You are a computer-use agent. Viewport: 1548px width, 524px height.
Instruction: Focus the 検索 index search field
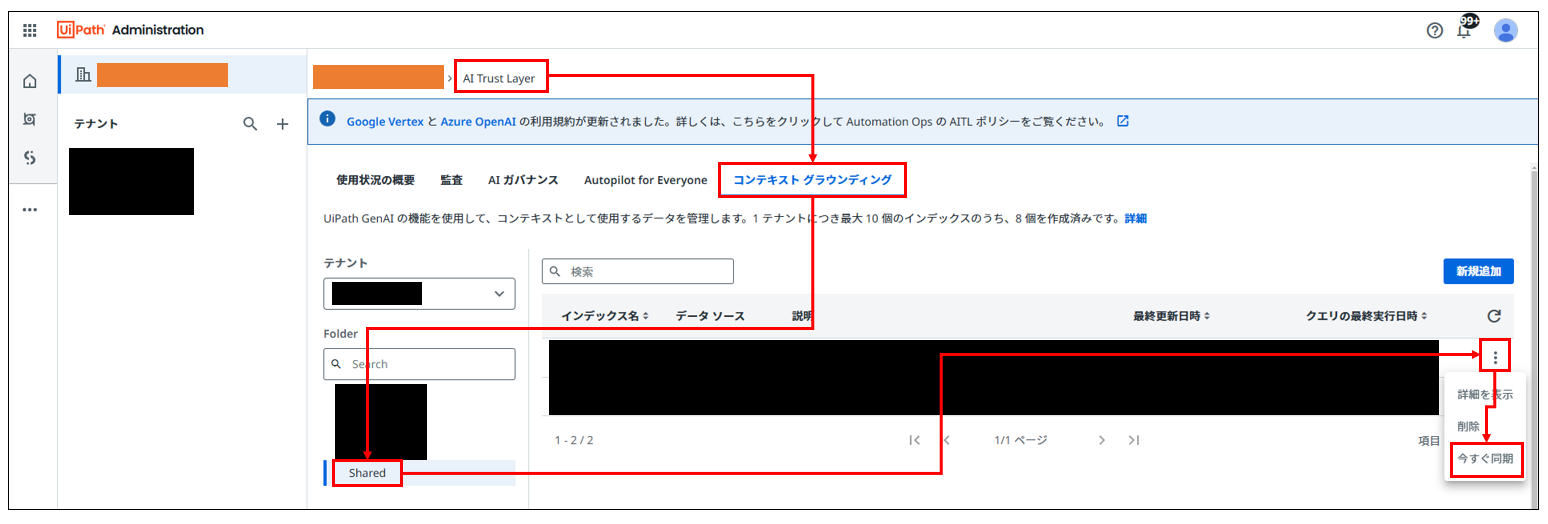click(x=638, y=271)
